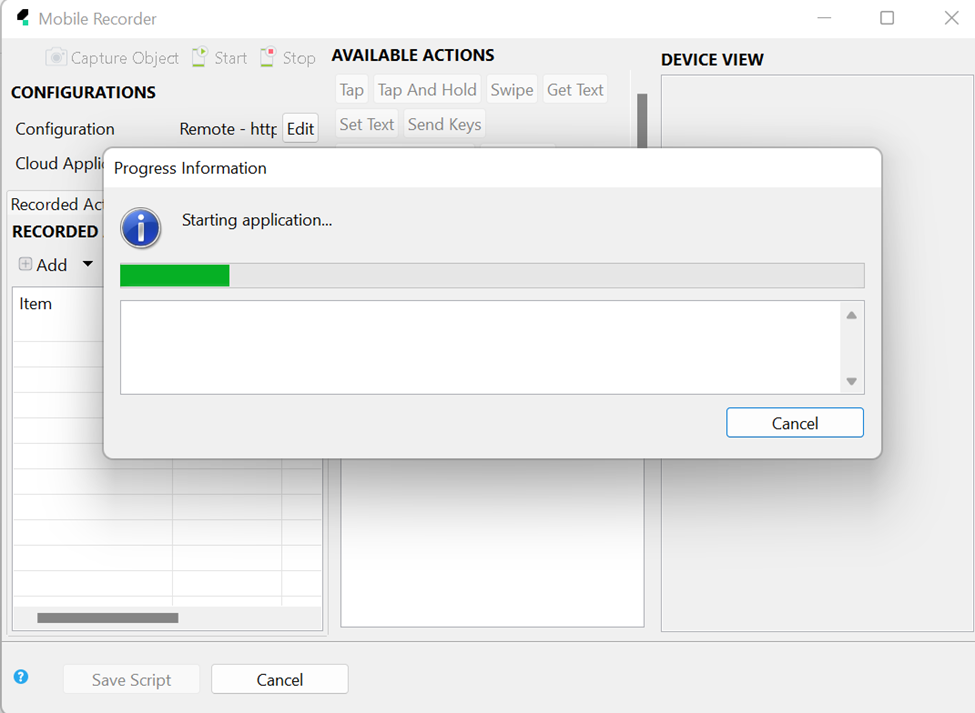Select the Tap And Hold action

coord(427,90)
